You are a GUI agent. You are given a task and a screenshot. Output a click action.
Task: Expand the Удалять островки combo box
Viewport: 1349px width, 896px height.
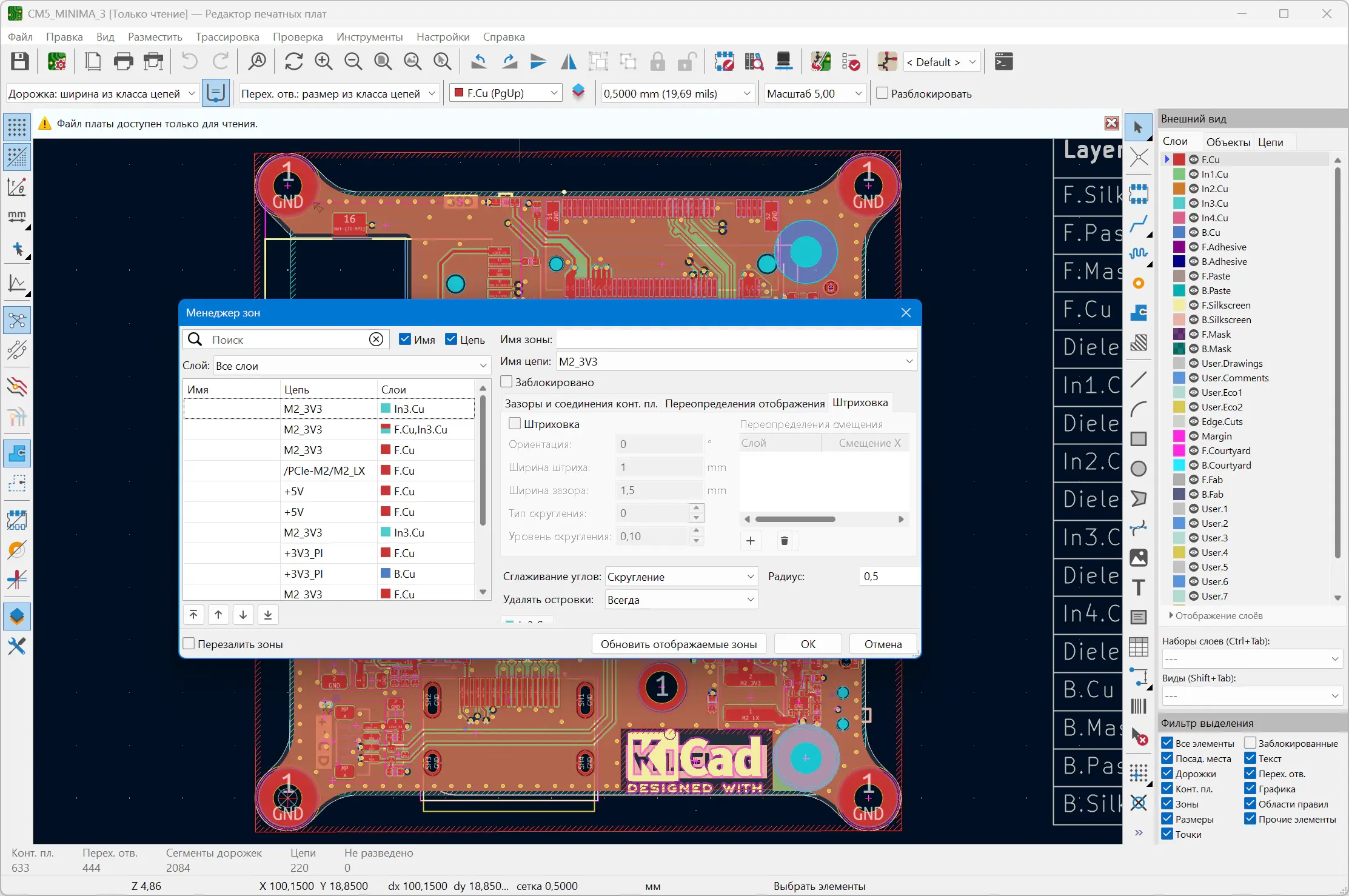[x=750, y=600]
